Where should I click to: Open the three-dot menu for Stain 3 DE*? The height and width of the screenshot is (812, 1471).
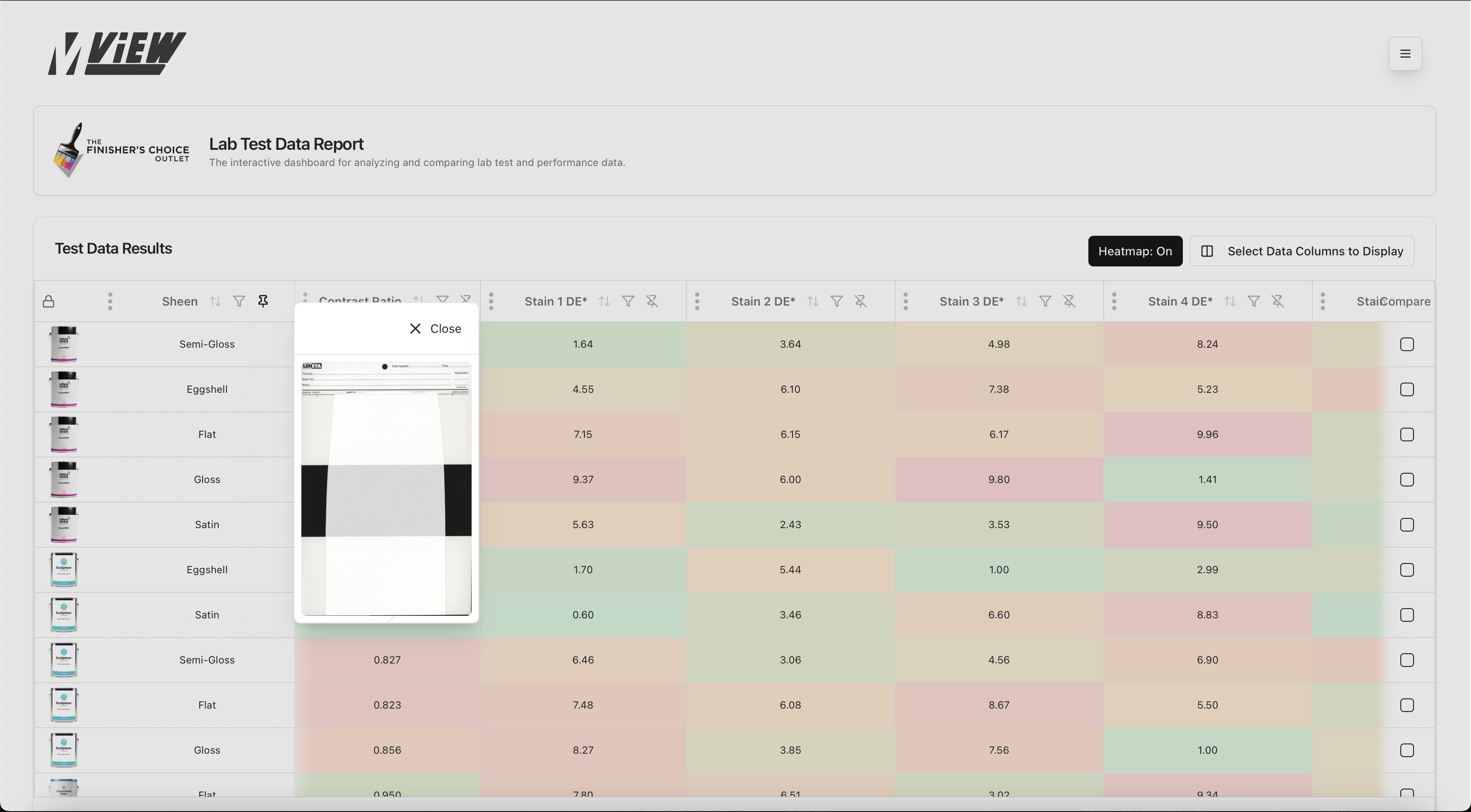pos(906,301)
